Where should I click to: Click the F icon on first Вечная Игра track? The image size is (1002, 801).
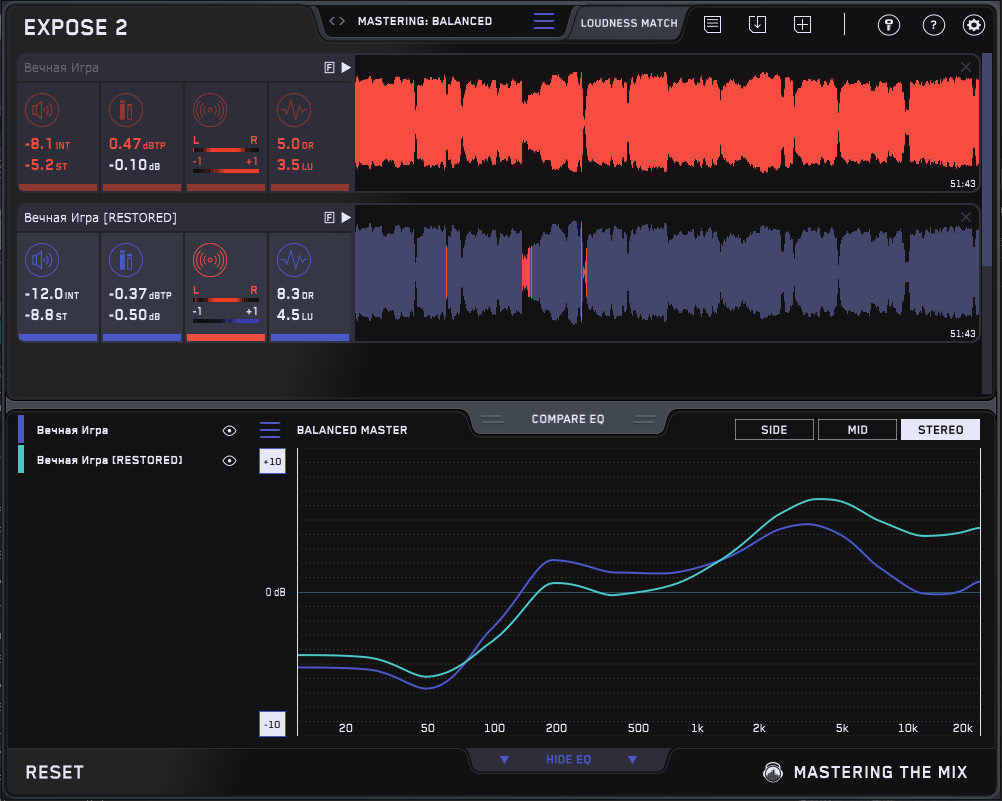click(x=330, y=68)
